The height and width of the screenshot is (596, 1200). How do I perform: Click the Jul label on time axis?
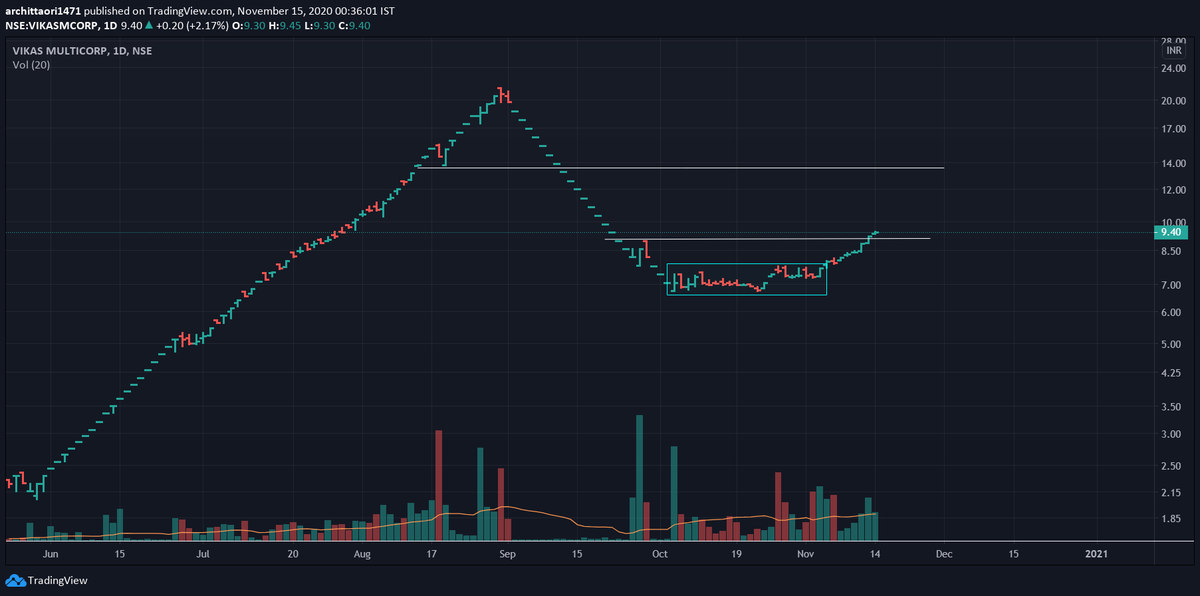pos(203,553)
